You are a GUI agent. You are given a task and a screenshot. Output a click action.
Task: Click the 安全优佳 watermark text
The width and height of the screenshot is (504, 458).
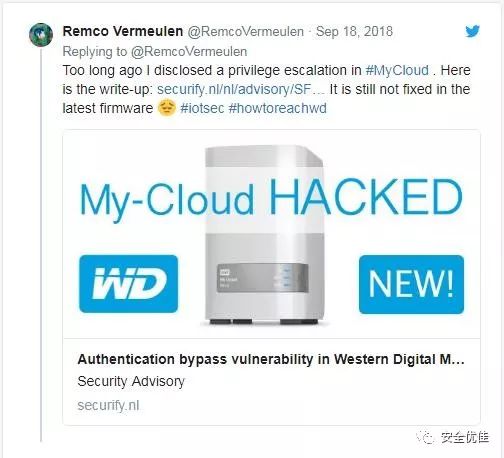465,437
